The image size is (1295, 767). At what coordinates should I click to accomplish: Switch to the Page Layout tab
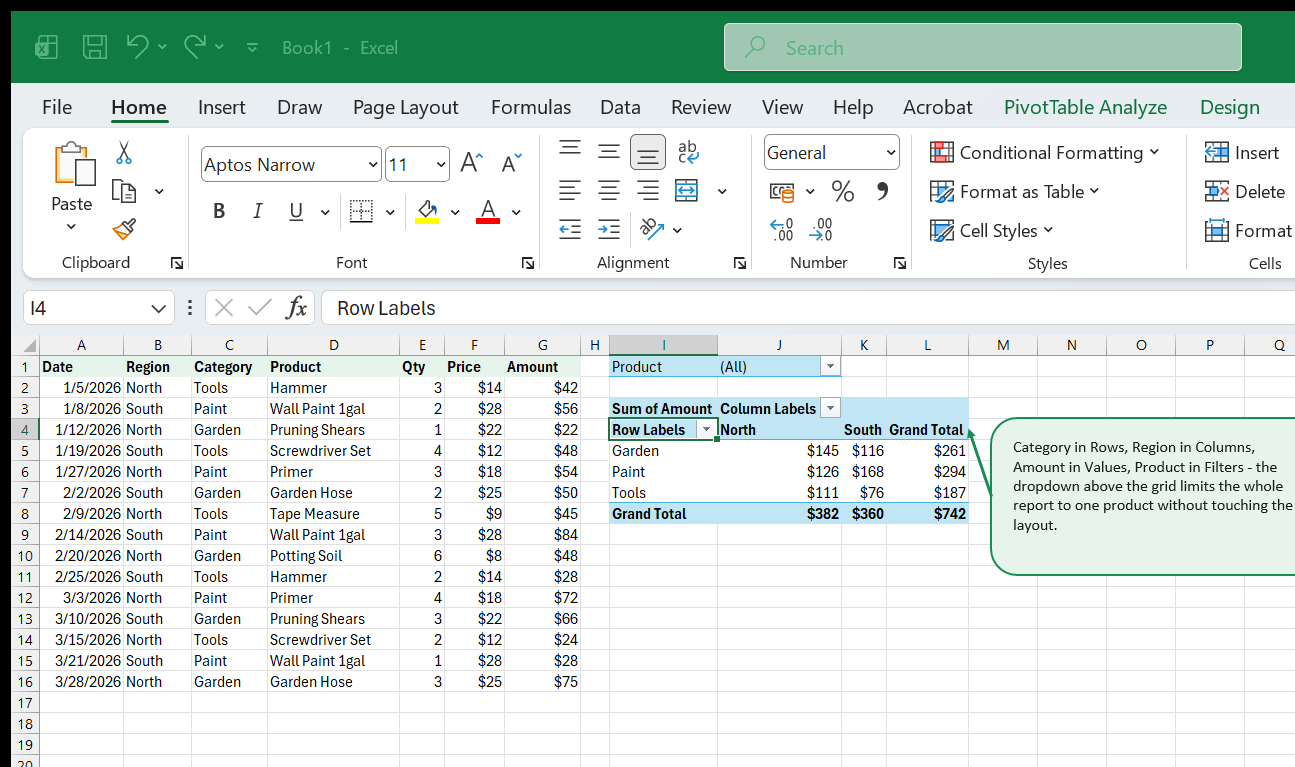(x=405, y=107)
